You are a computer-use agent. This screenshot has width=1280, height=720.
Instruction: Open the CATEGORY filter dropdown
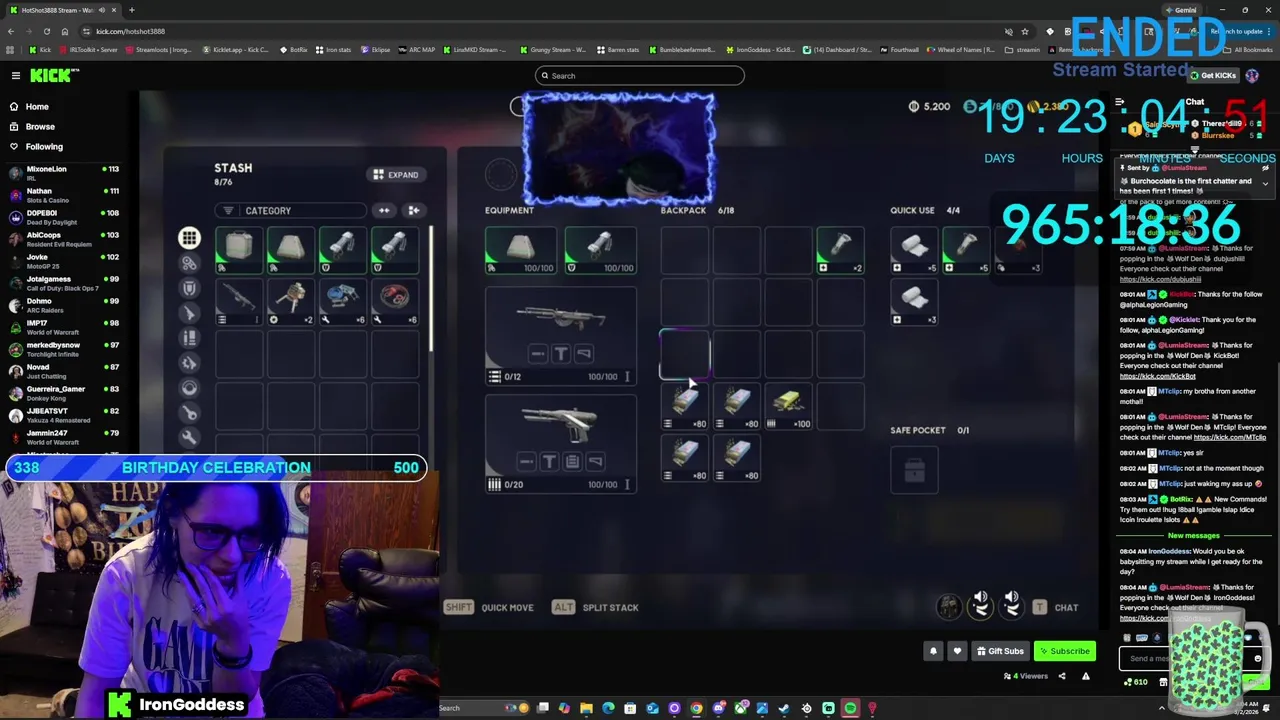291,211
